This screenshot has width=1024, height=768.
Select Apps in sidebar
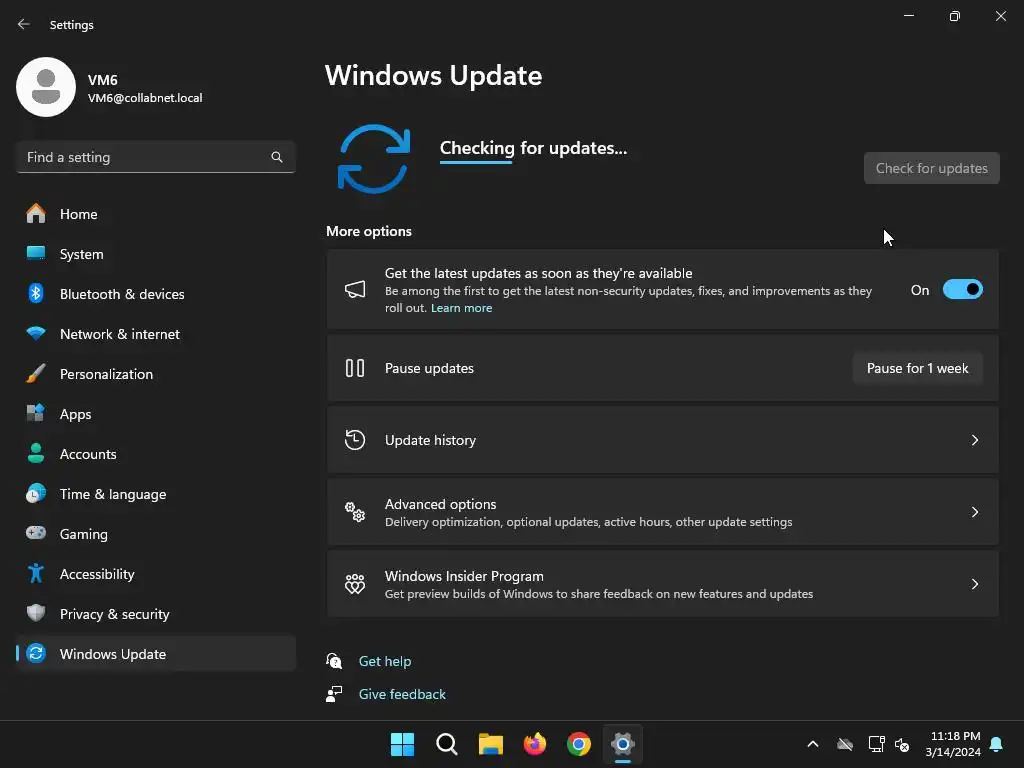pyautogui.click(x=155, y=414)
